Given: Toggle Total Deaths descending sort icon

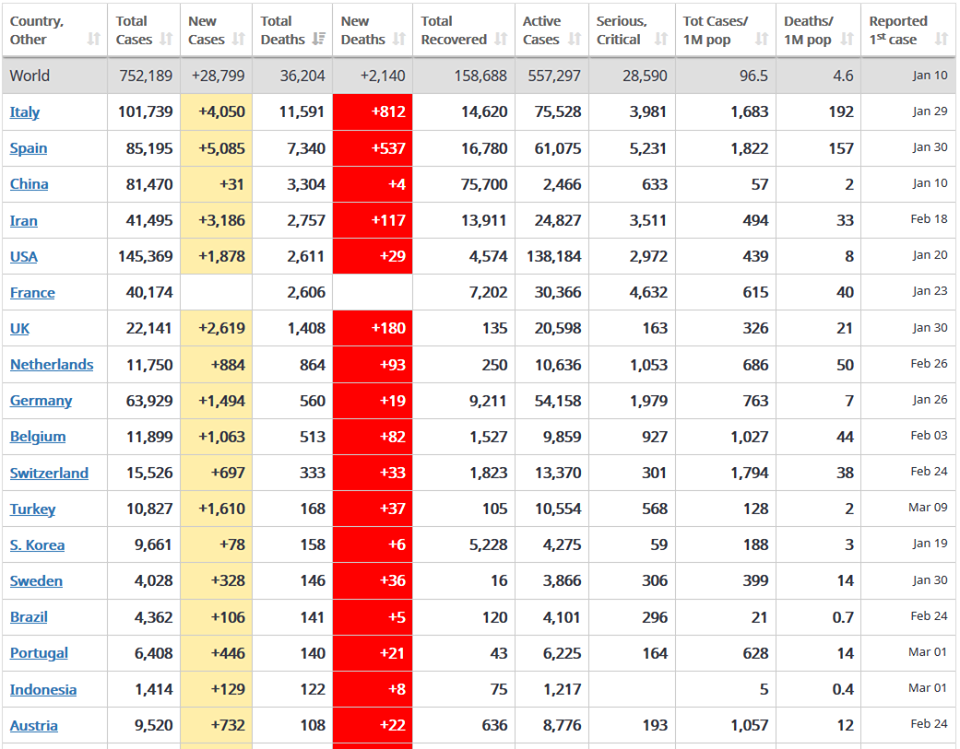Looking at the screenshot, I should pyautogui.click(x=318, y=39).
